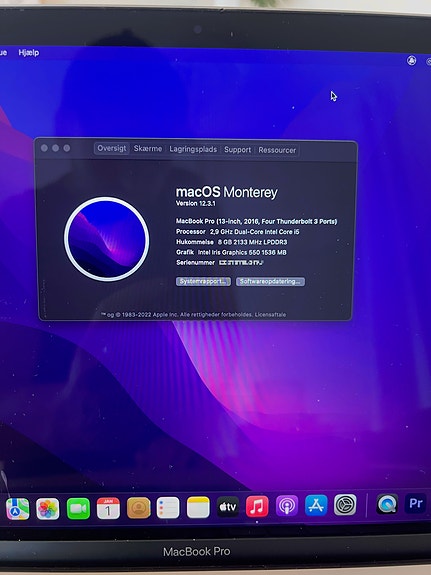
Task: Launch Apple TV from Dock
Action: (228, 507)
